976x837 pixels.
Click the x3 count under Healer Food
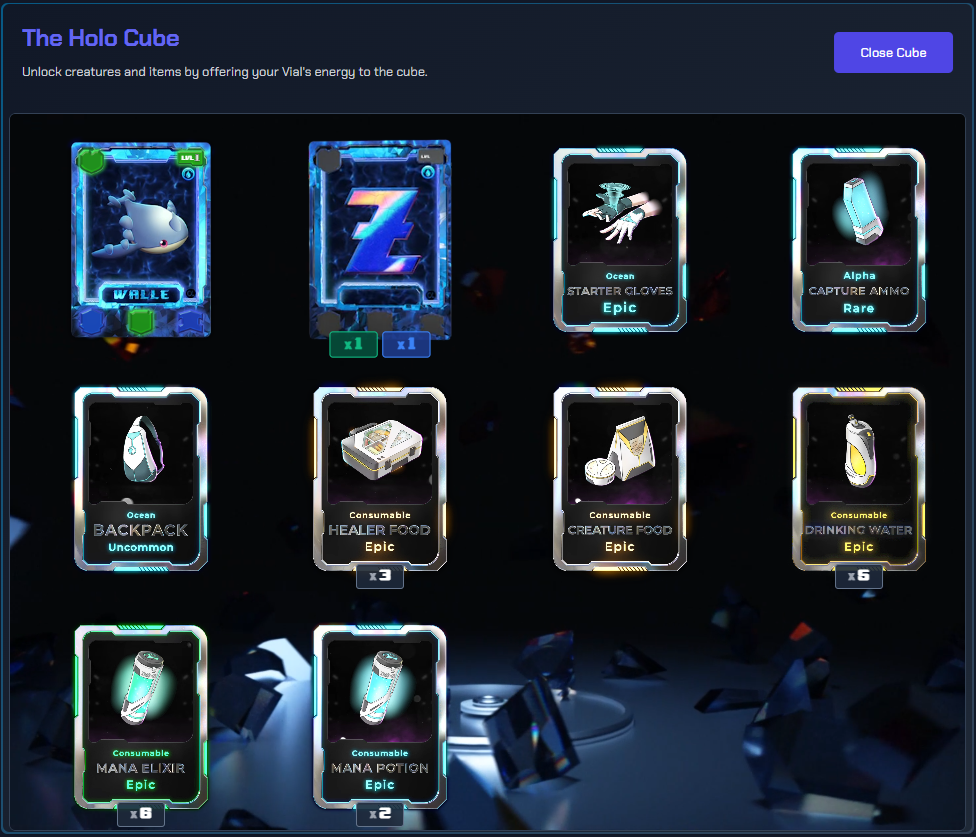tap(380, 576)
